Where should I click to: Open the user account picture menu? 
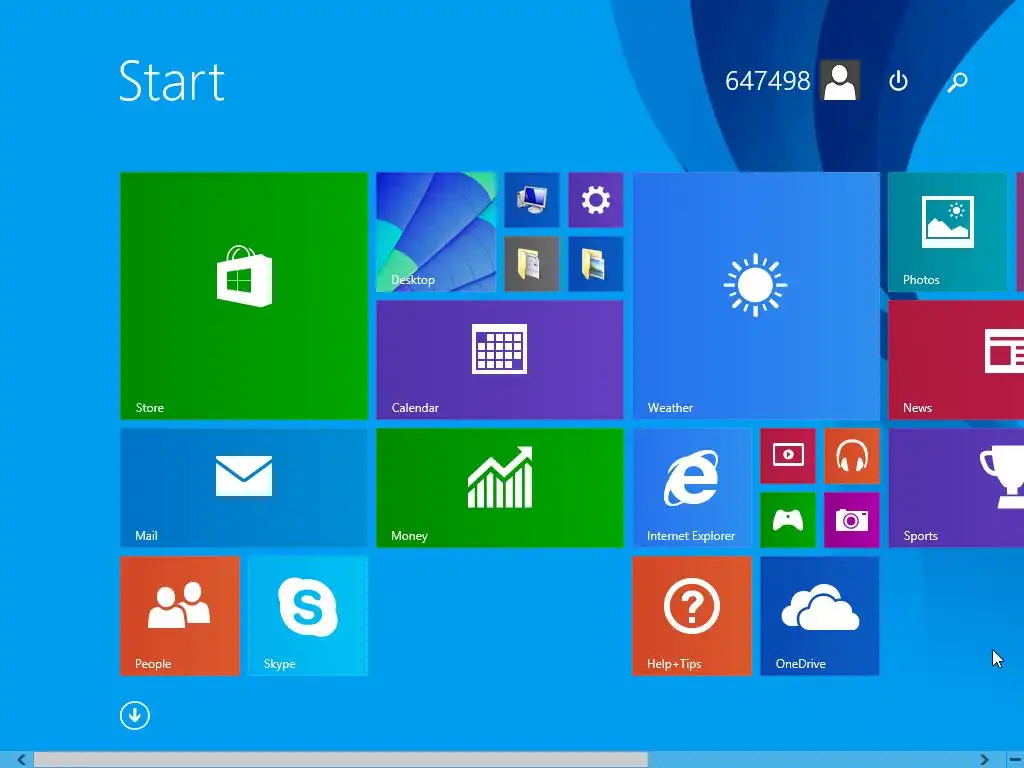click(840, 80)
